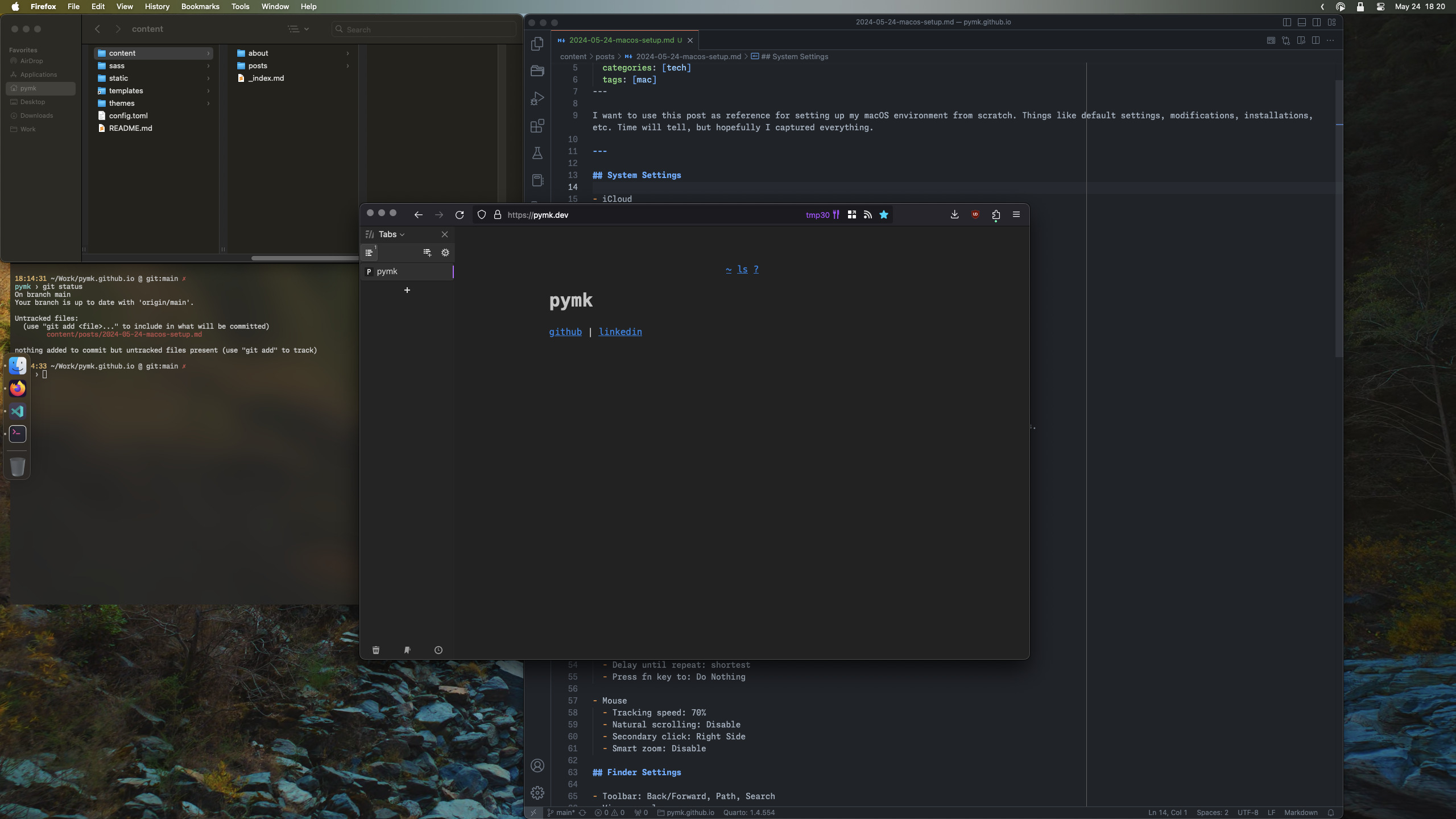Expand the static folder chevron in Finder

coord(208,78)
